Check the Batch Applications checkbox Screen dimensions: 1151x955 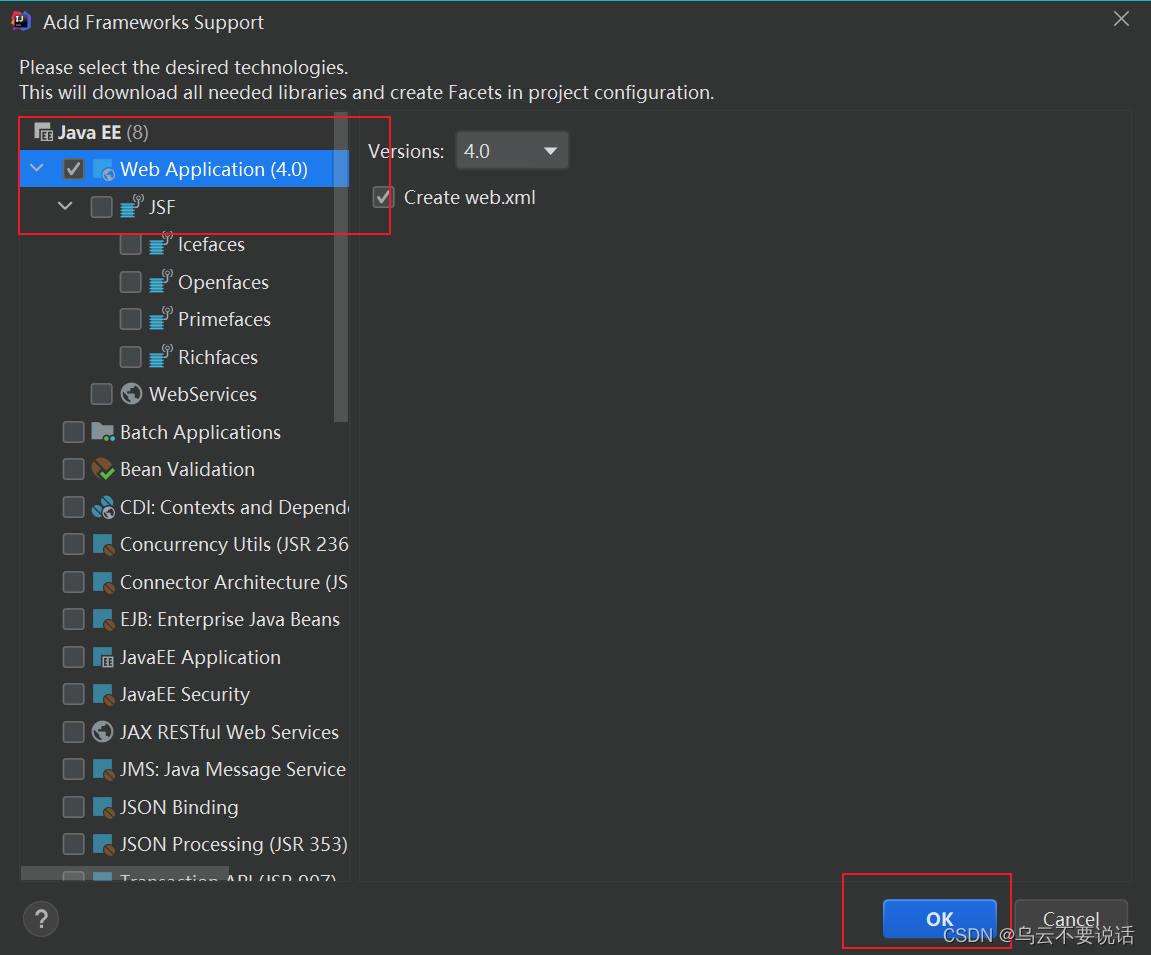(x=73, y=432)
